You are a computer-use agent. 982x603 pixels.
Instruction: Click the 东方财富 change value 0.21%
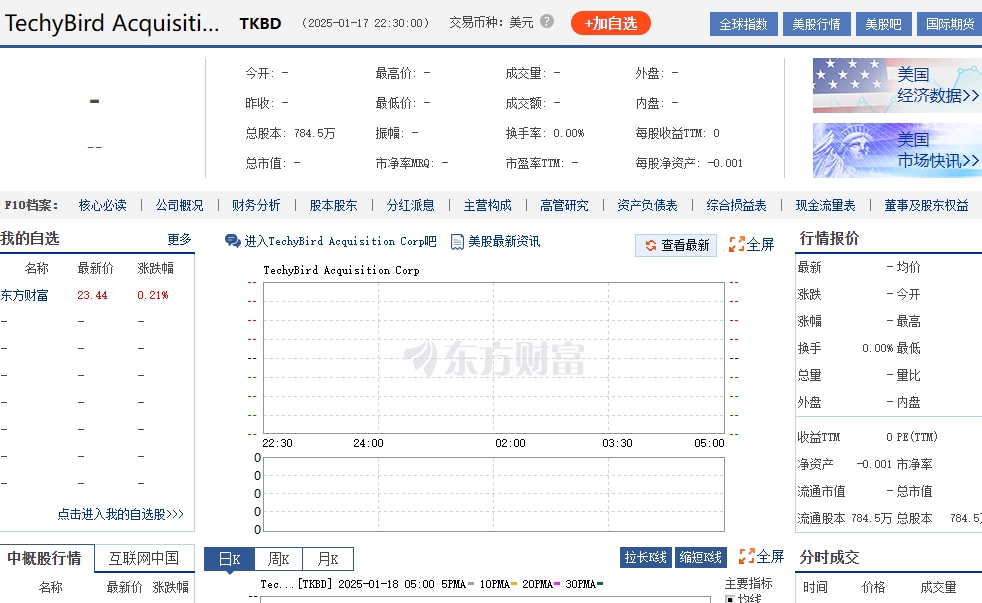pyautogui.click(x=153, y=295)
